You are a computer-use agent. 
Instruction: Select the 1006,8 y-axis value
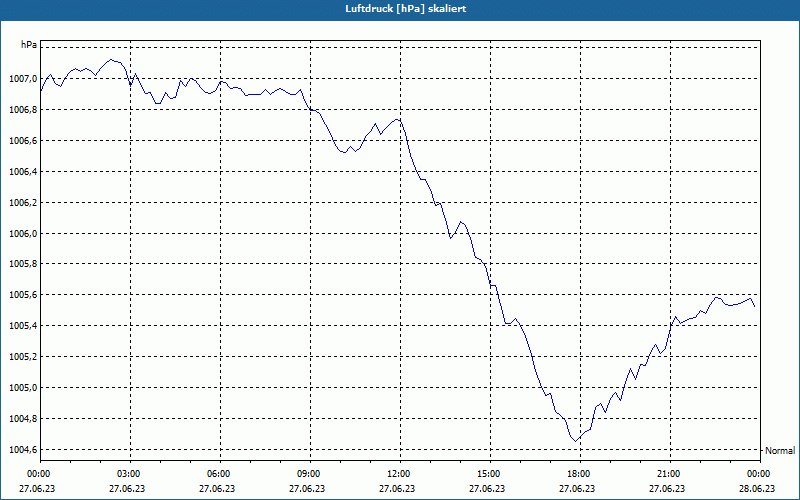[x=23, y=110]
